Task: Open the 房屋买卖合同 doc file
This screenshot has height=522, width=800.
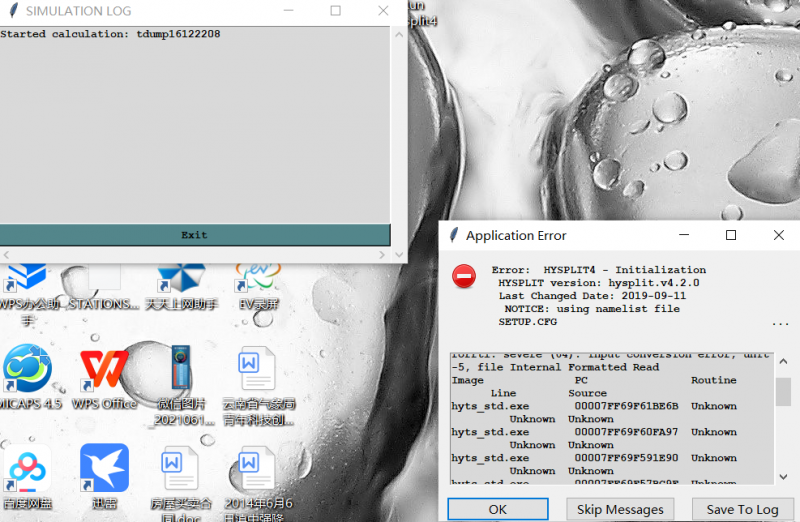Action: 181,468
